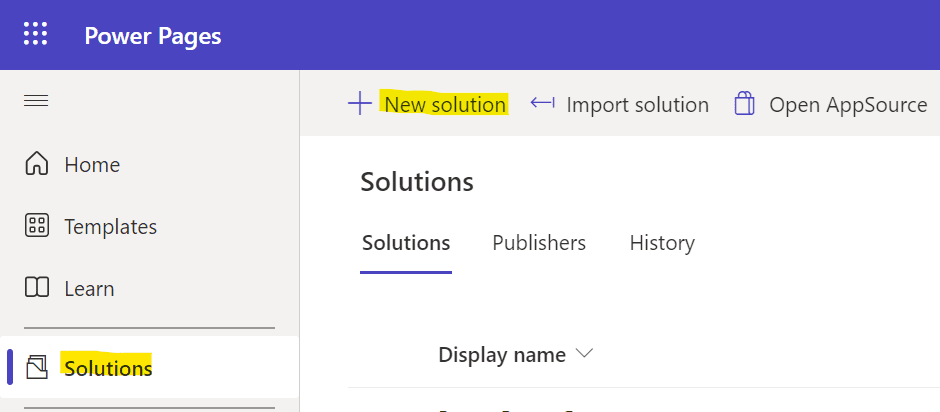940x412 pixels.
Task: Click the Power Pages title
Action: point(153,36)
